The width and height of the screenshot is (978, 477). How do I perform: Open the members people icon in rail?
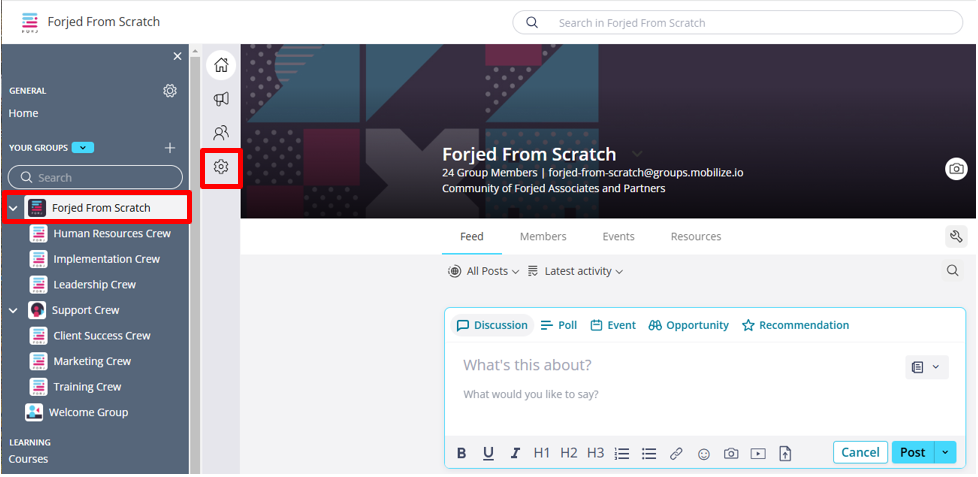coord(221,132)
